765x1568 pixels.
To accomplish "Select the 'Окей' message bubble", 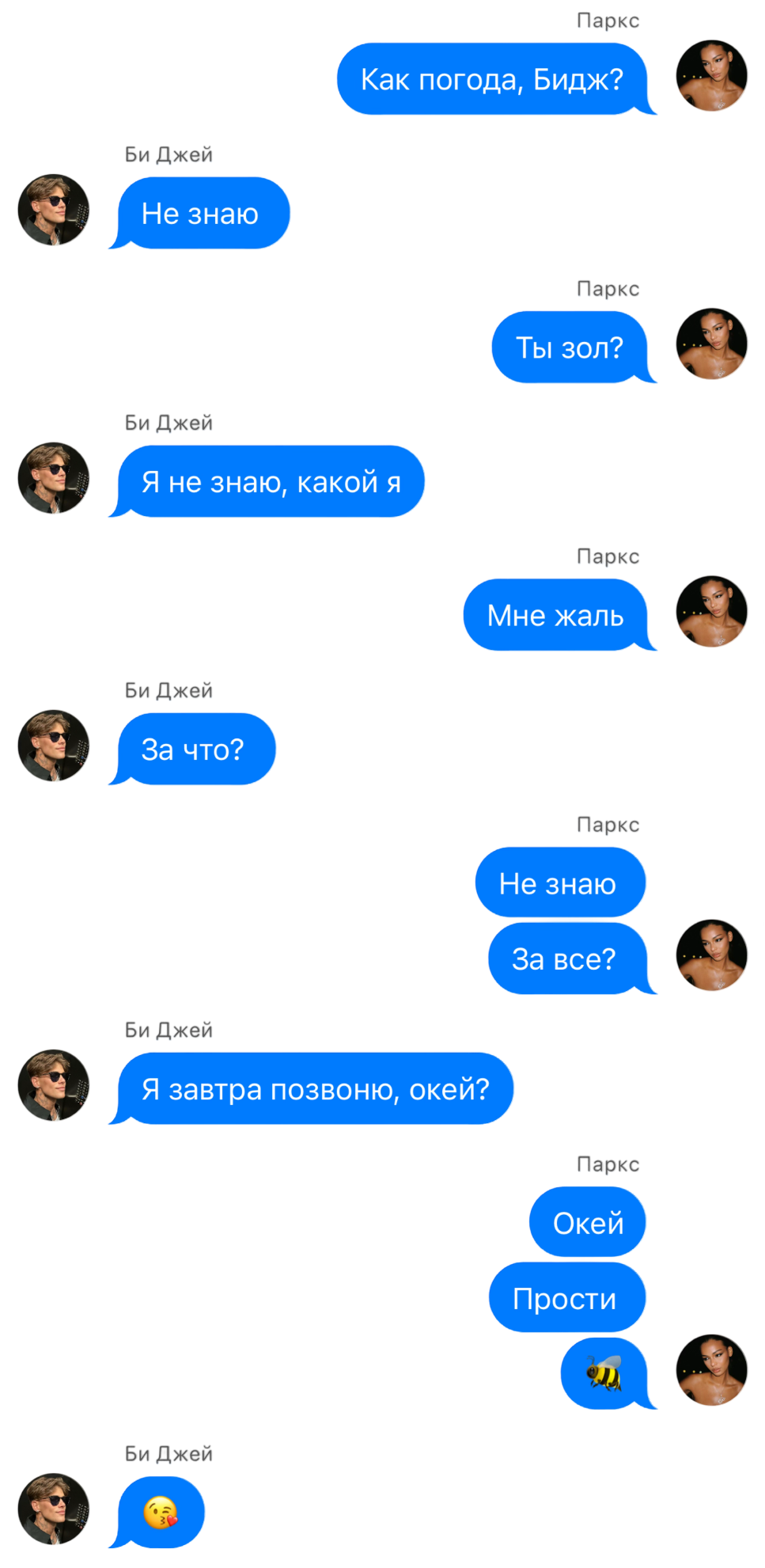I will click(x=588, y=1222).
